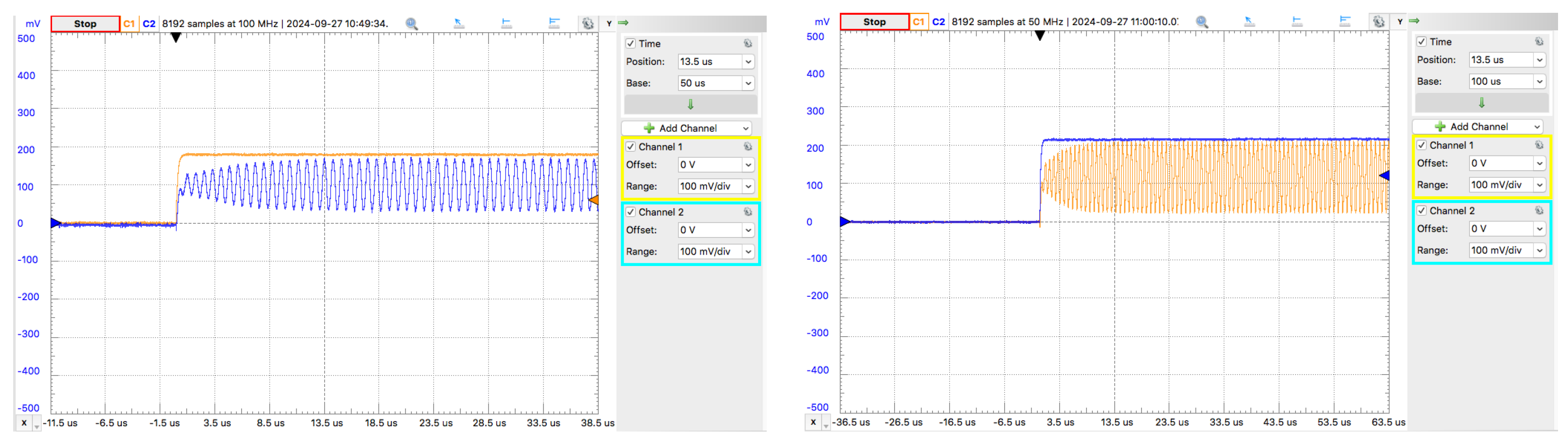Click green right arrow beside Y in 50 MHz scope
This screenshot has height=441, width=1568.
coord(1414,21)
